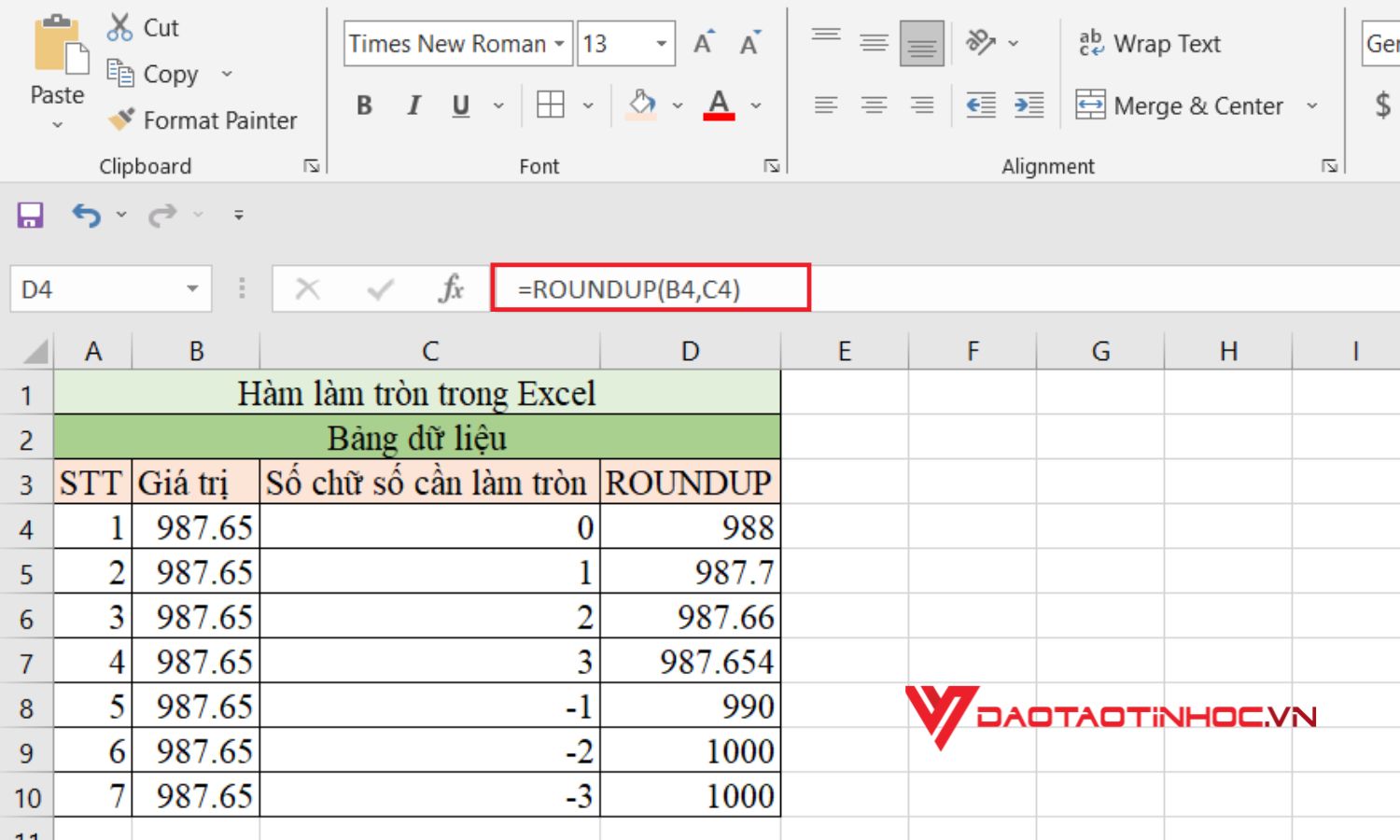The width and height of the screenshot is (1400, 840).
Task: Open the Font group dialog launcher
Action: 773,165
